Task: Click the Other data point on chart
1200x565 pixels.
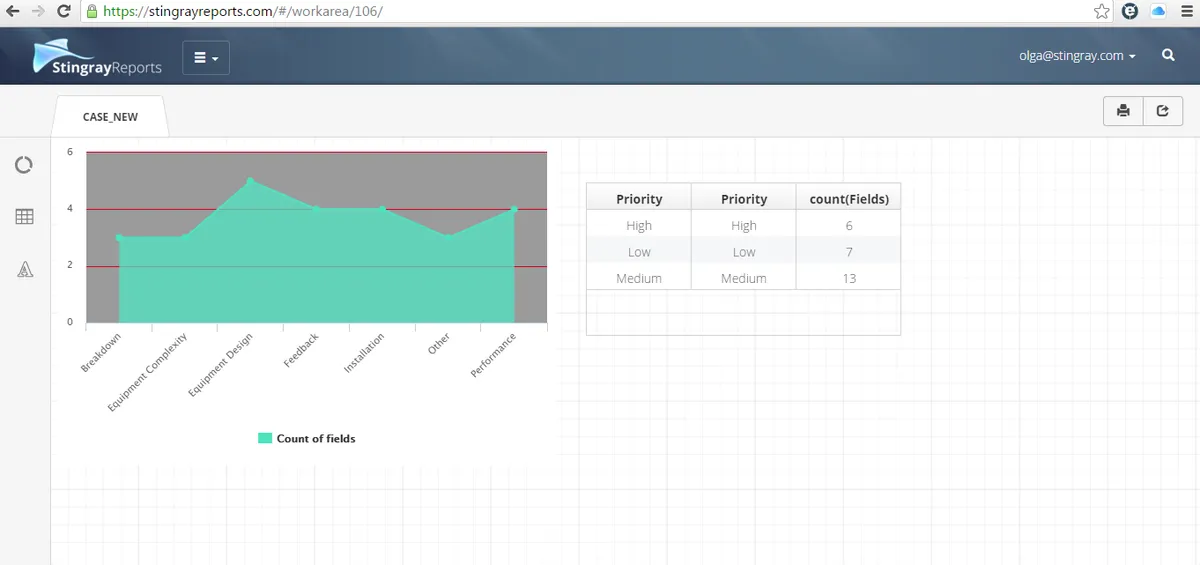Action: [448, 237]
